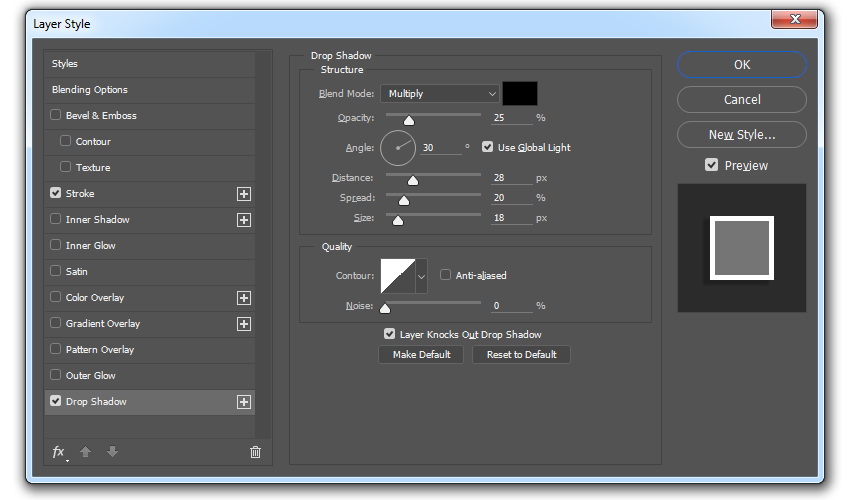Select the Pattern Overlay settings row
Viewport: 850px width, 500px height.
(150, 350)
